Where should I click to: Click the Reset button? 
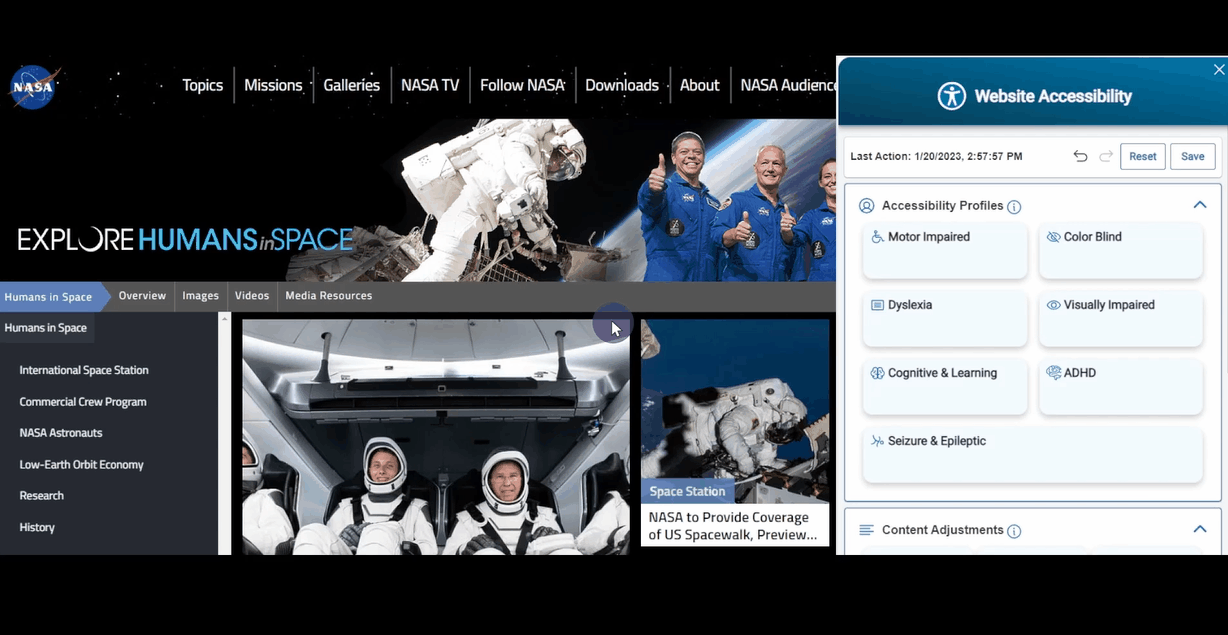coord(1143,156)
